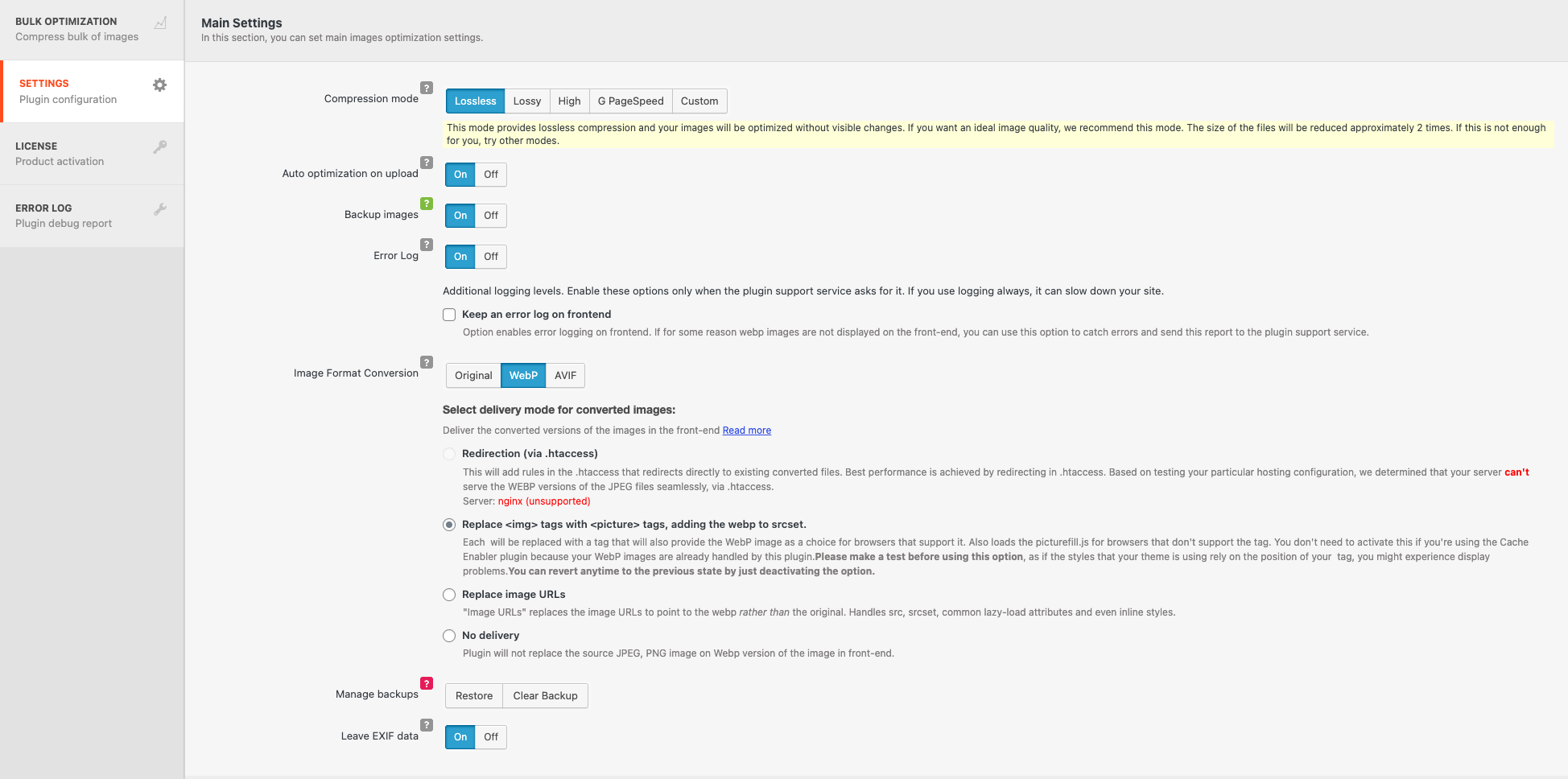Enable the Error Log with On

click(x=460, y=257)
